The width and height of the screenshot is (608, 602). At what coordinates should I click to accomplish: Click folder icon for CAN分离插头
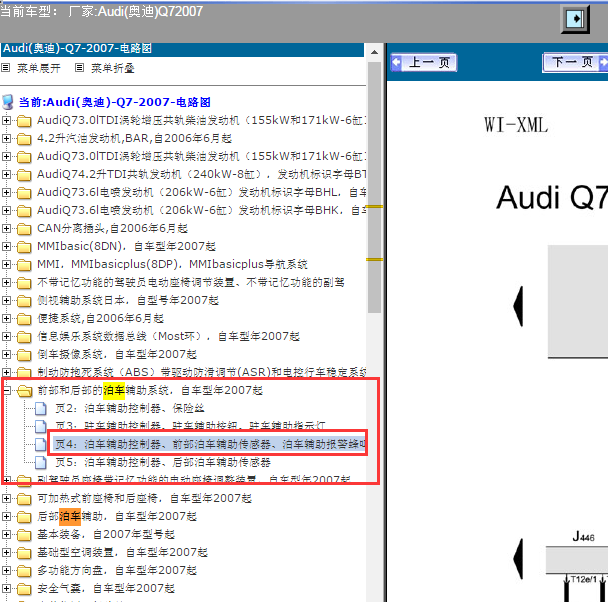pyautogui.click(x=24, y=228)
